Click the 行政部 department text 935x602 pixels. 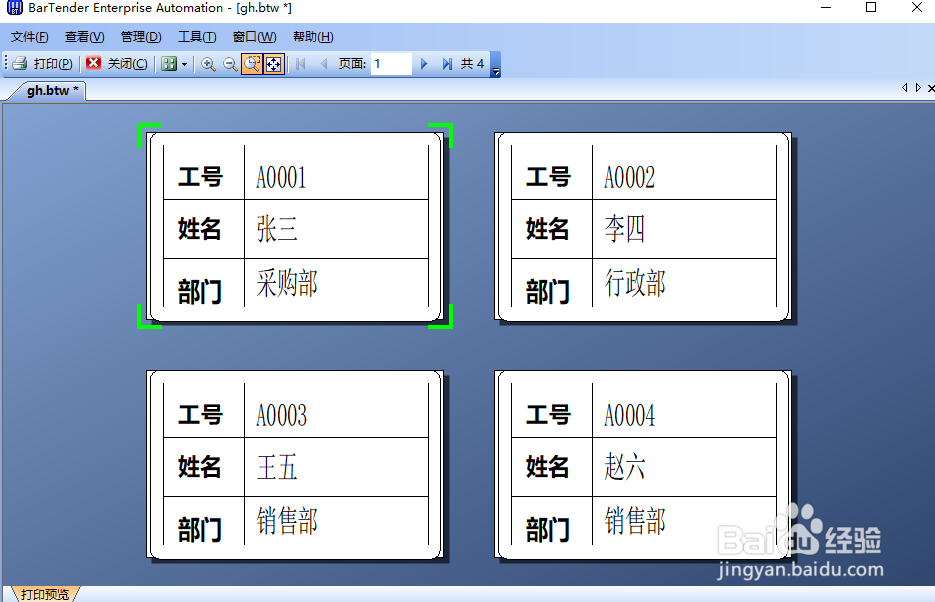click(x=635, y=283)
